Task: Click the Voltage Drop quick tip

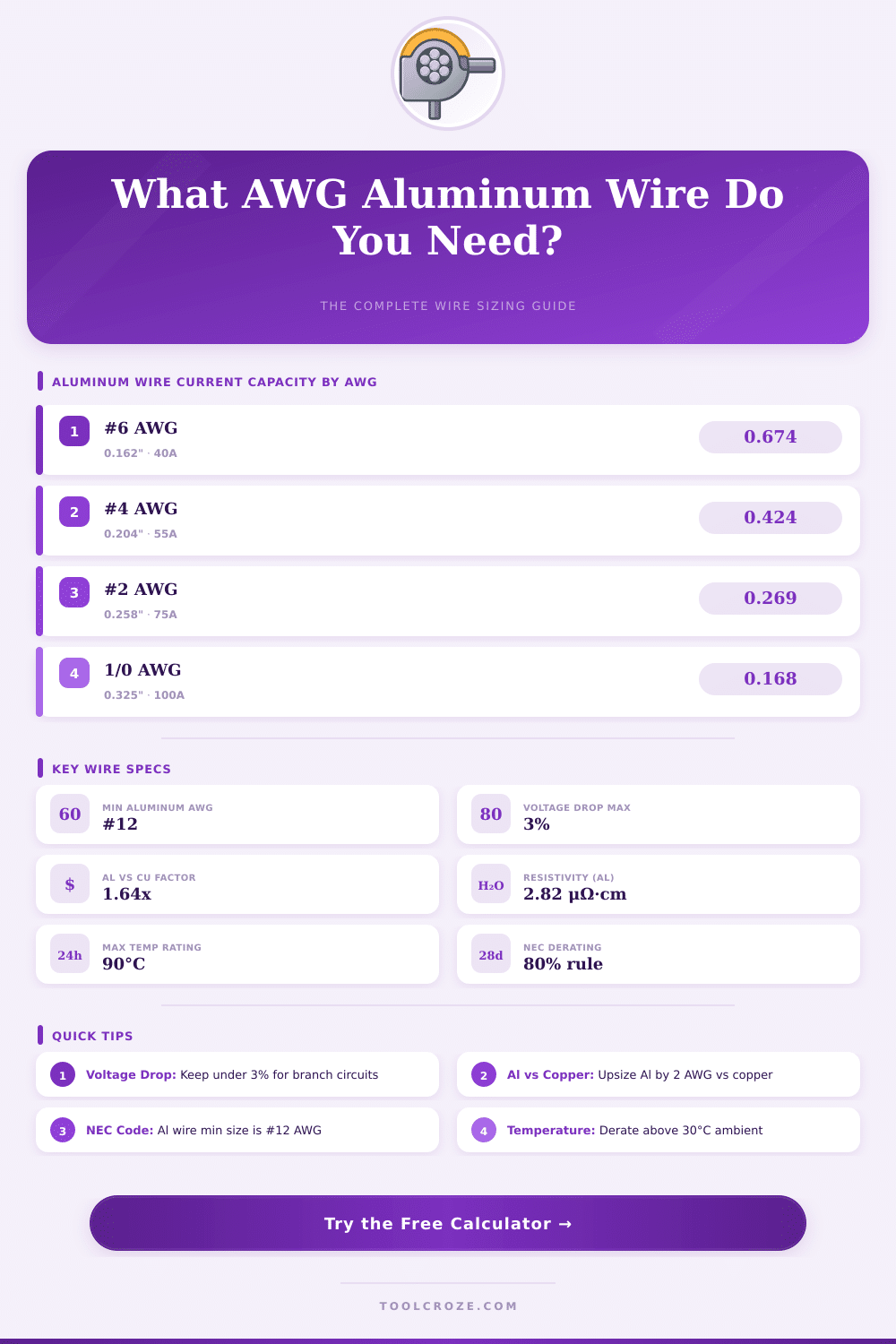Action: pyautogui.click(x=237, y=1074)
